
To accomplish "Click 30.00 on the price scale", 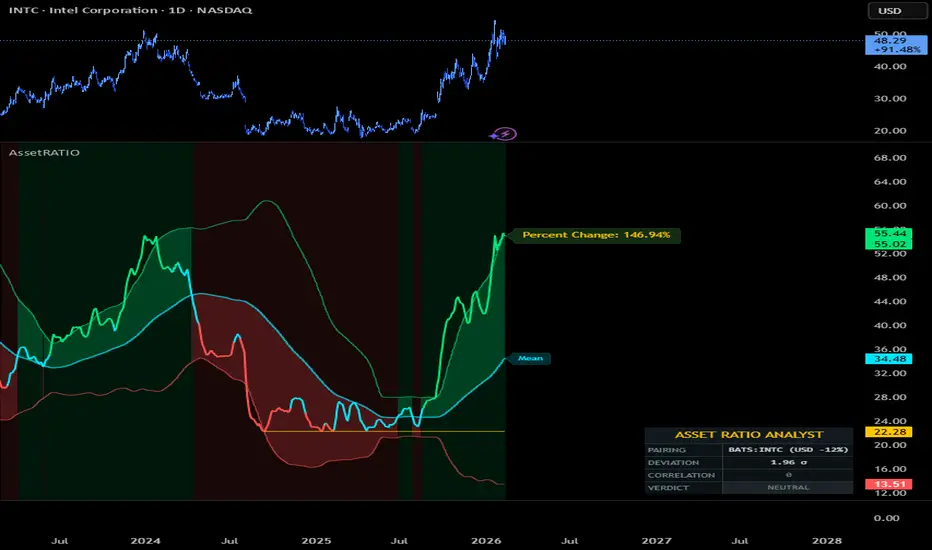I will pos(890,99).
